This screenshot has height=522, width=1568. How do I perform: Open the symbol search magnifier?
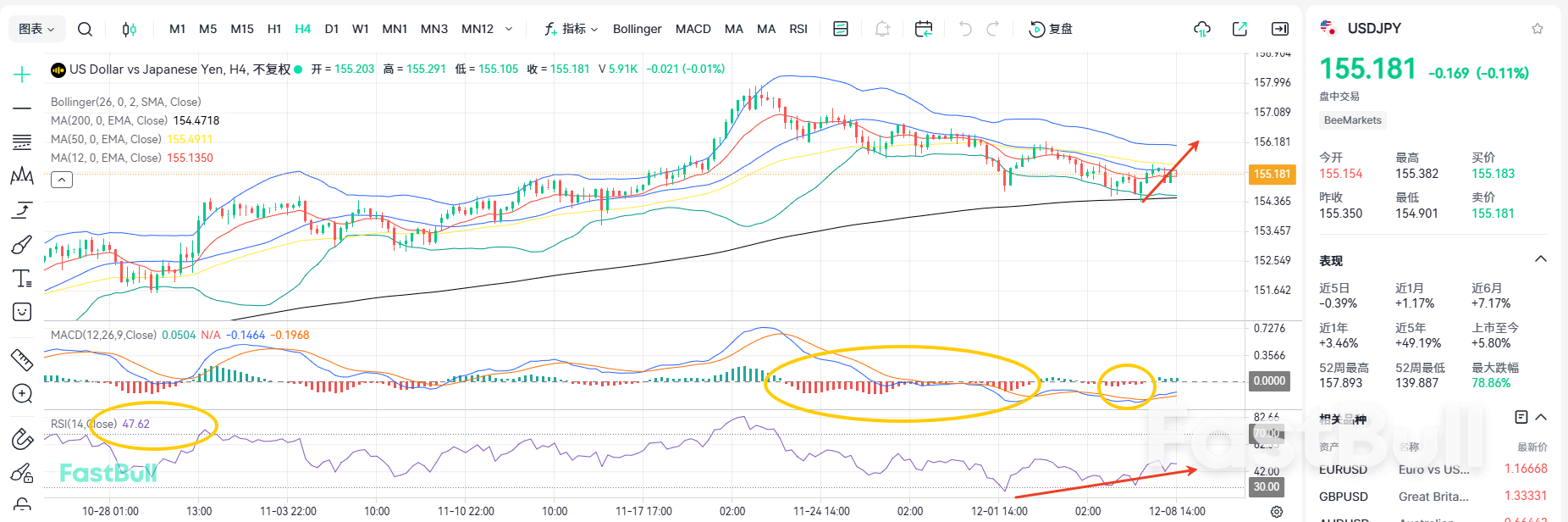pyautogui.click(x=85, y=30)
